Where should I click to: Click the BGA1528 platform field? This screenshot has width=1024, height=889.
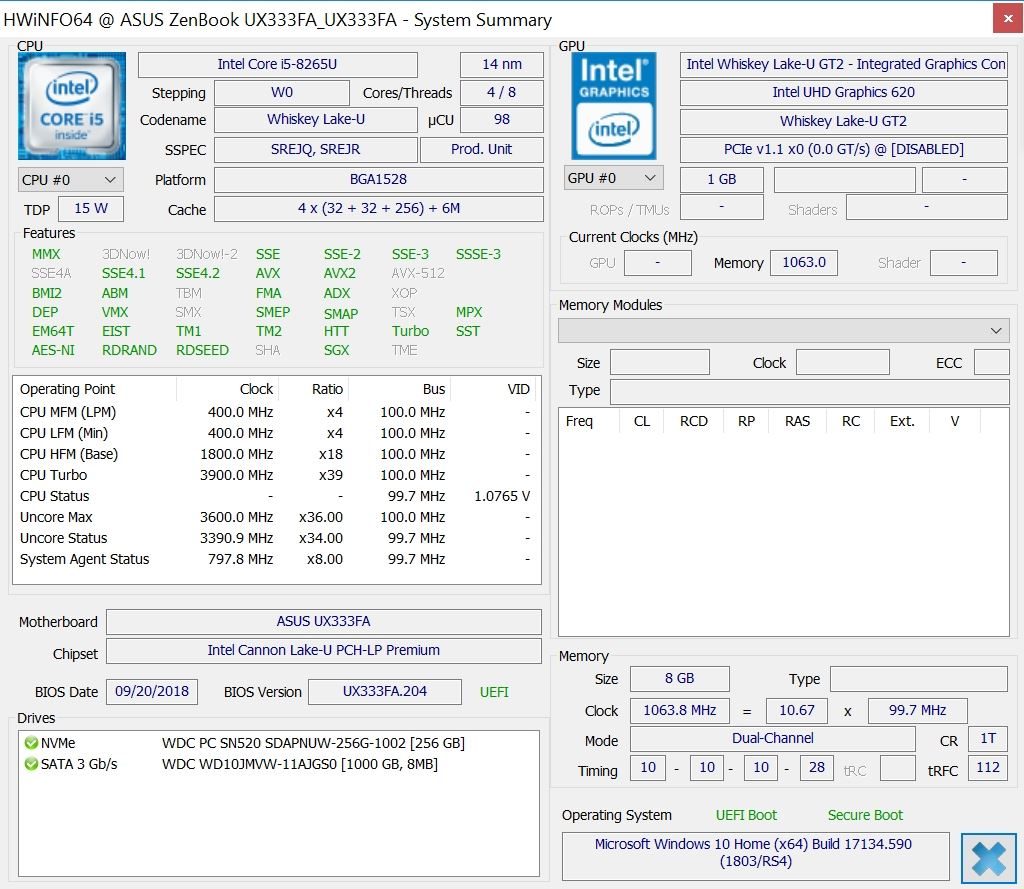pyautogui.click(x=379, y=180)
